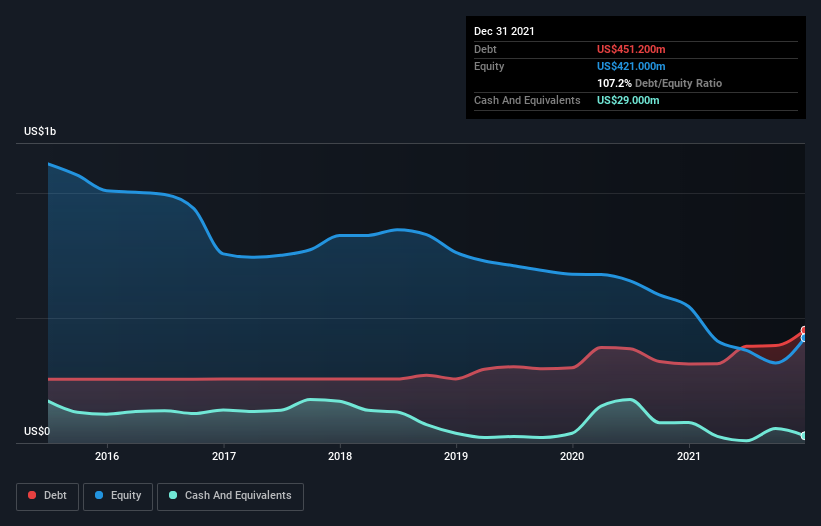Click Cash And Equivalents label in tooltip

pos(527,100)
